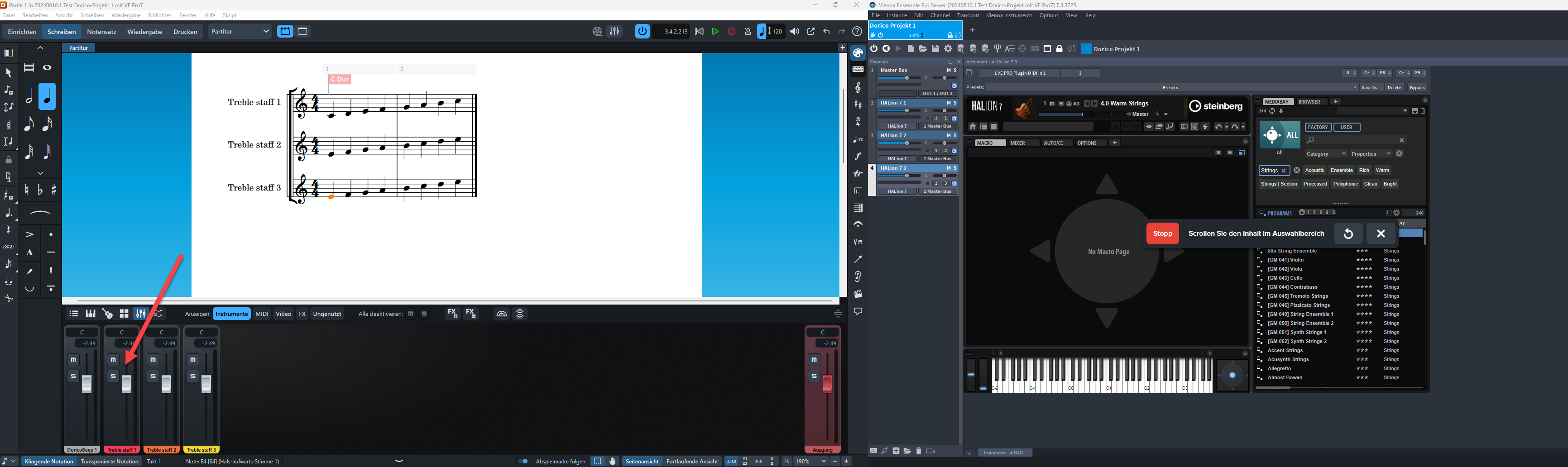Click the Dorico undo arrow
Image resolution: width=1568 pixels, height=467 pixels.
click(827, 32)
